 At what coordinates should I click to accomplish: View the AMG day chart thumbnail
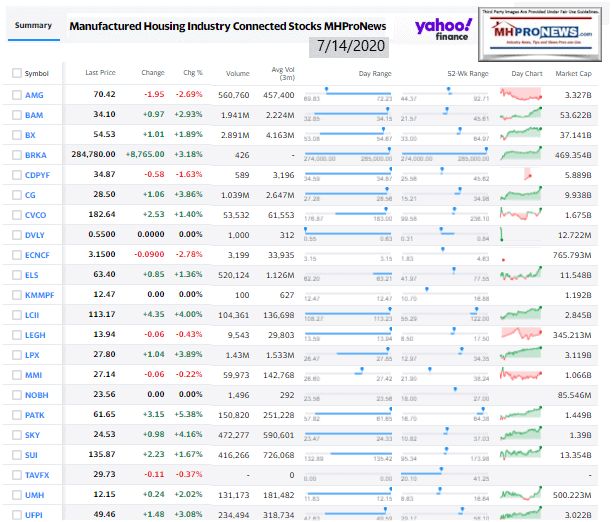point(524,94)
